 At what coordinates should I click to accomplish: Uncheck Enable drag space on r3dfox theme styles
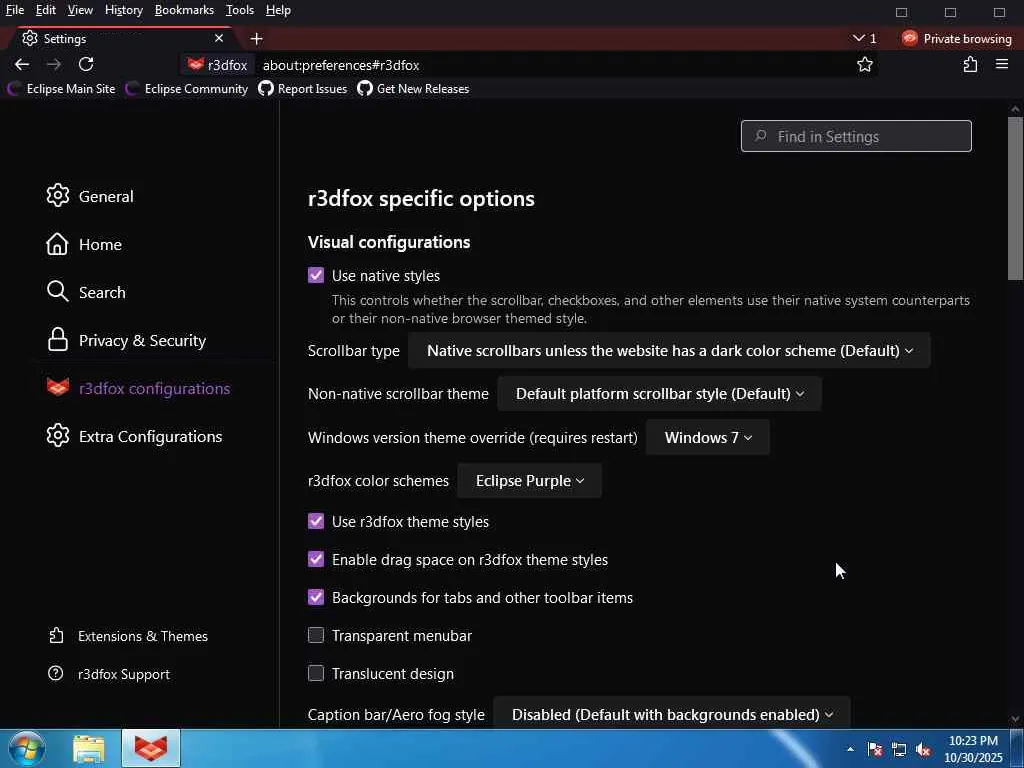coord(316,559)
